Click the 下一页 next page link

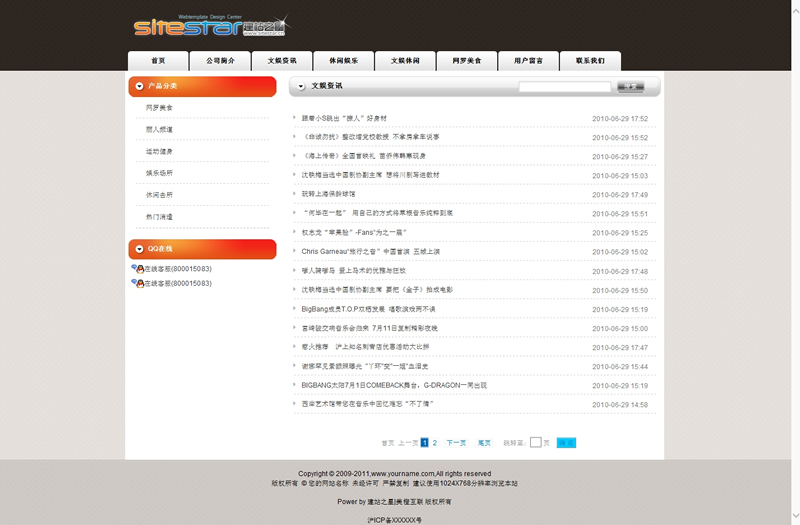coord(456,442)
